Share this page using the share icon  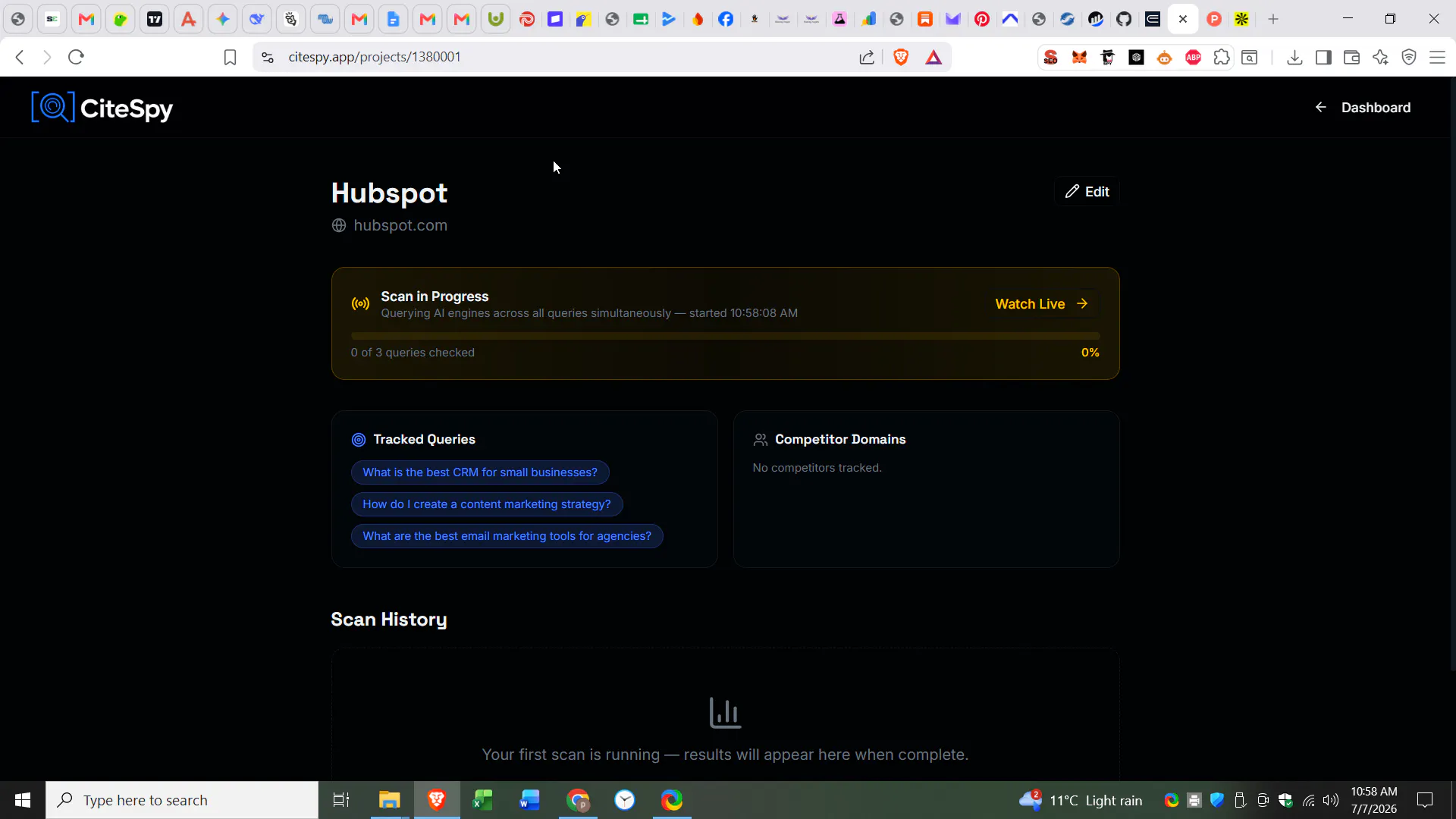point(867,58)
